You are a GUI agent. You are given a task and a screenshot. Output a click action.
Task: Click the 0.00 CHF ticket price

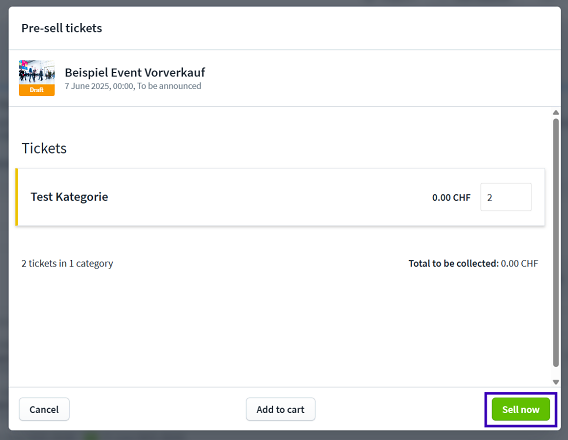(451, 197)
